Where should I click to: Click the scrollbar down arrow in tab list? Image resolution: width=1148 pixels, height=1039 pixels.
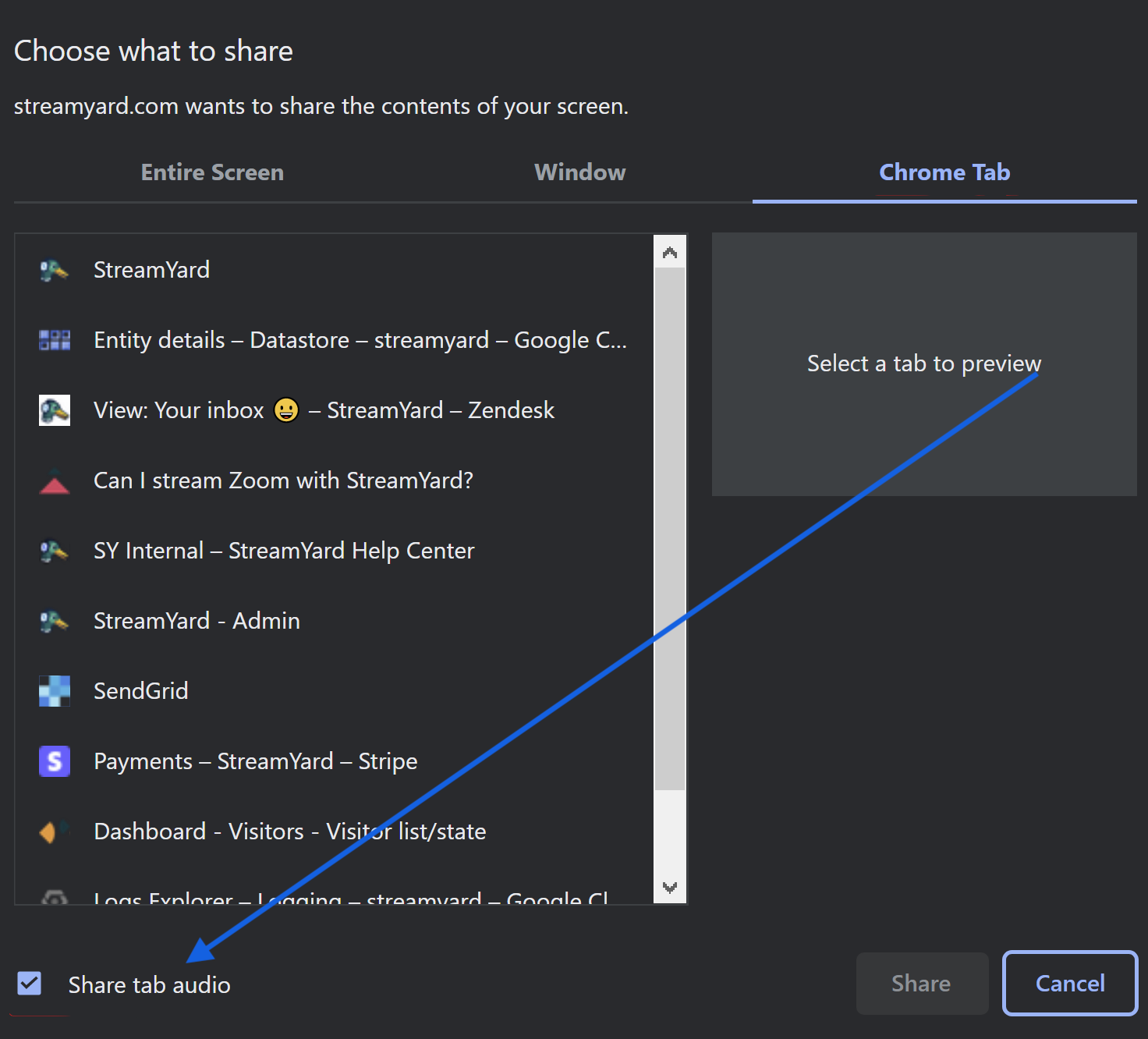click(670, 887)
